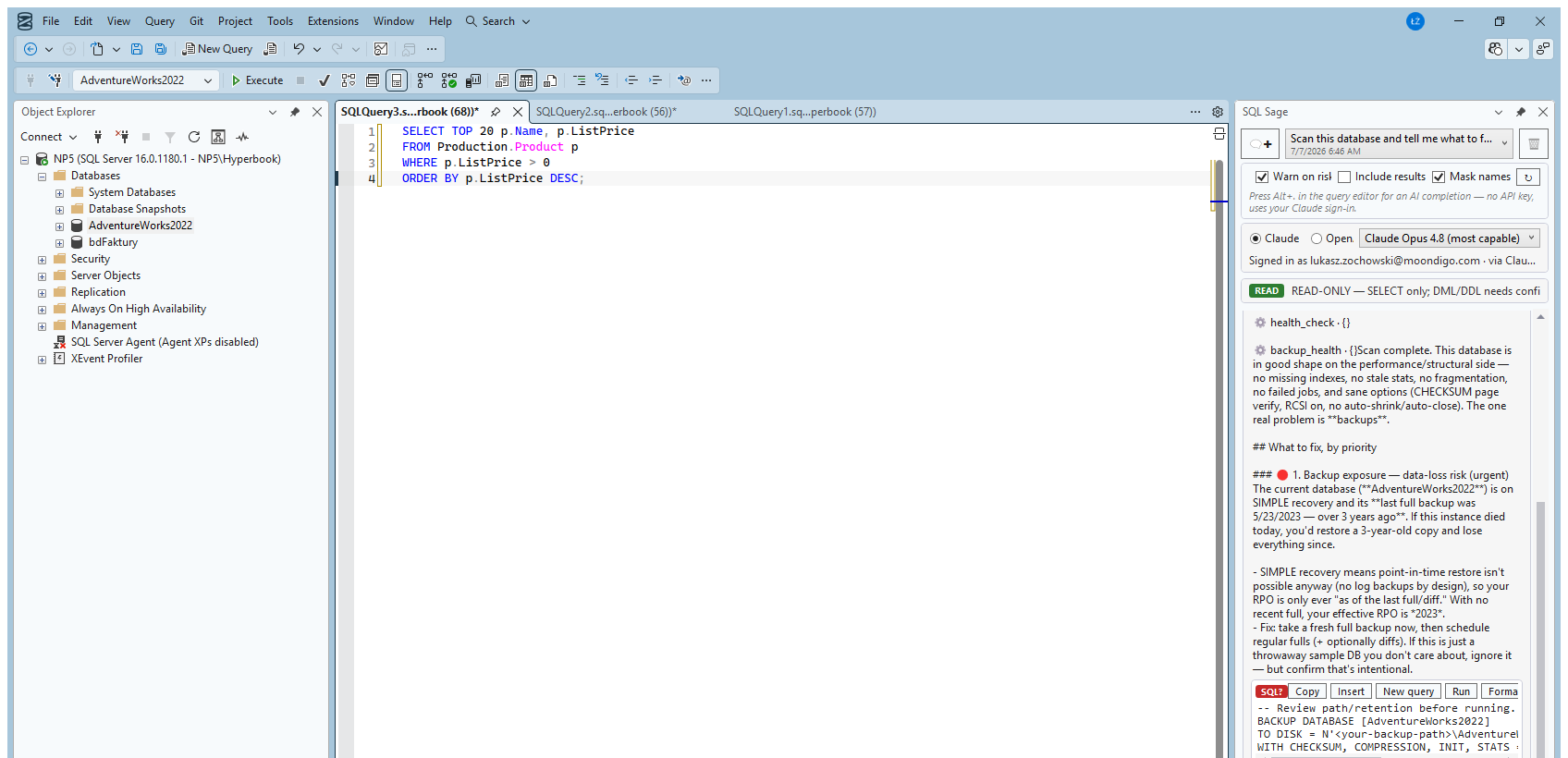Click the SQL Sage chat scrollbar thumb

point(1540,629)
